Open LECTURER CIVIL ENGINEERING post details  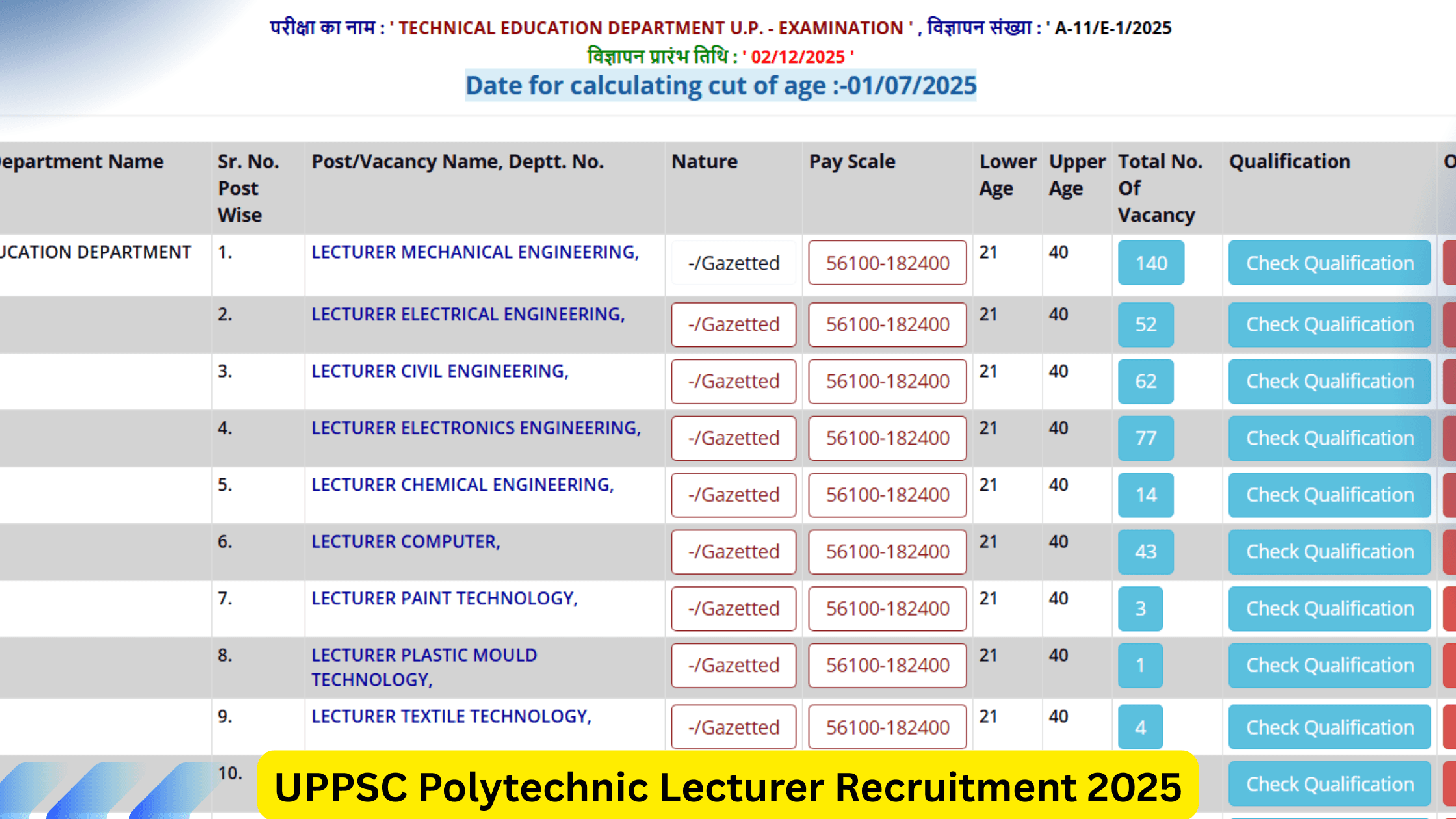pos(440,371)
